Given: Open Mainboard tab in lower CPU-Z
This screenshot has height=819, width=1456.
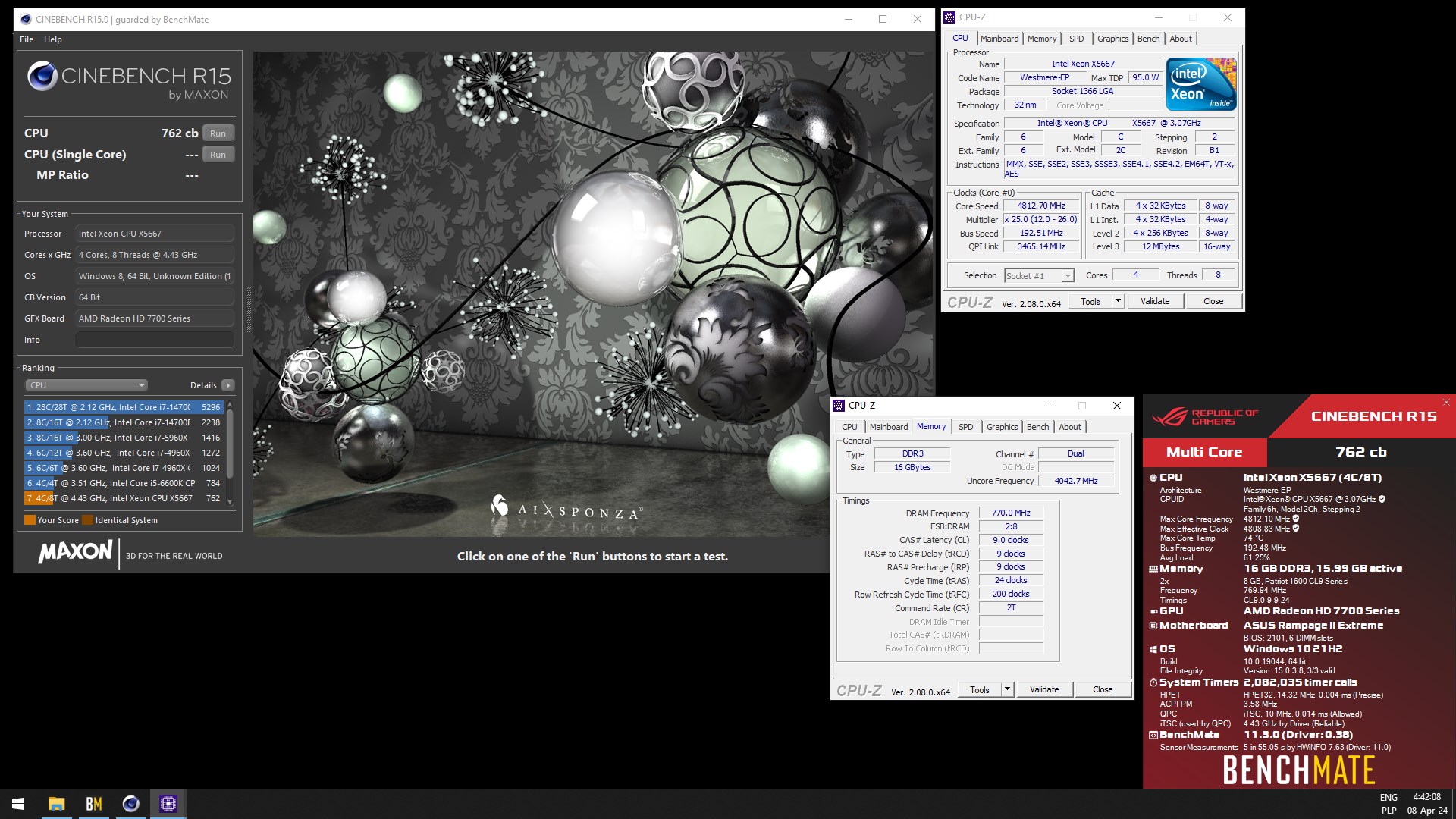Looking at the screenshot, I should 889,427.
